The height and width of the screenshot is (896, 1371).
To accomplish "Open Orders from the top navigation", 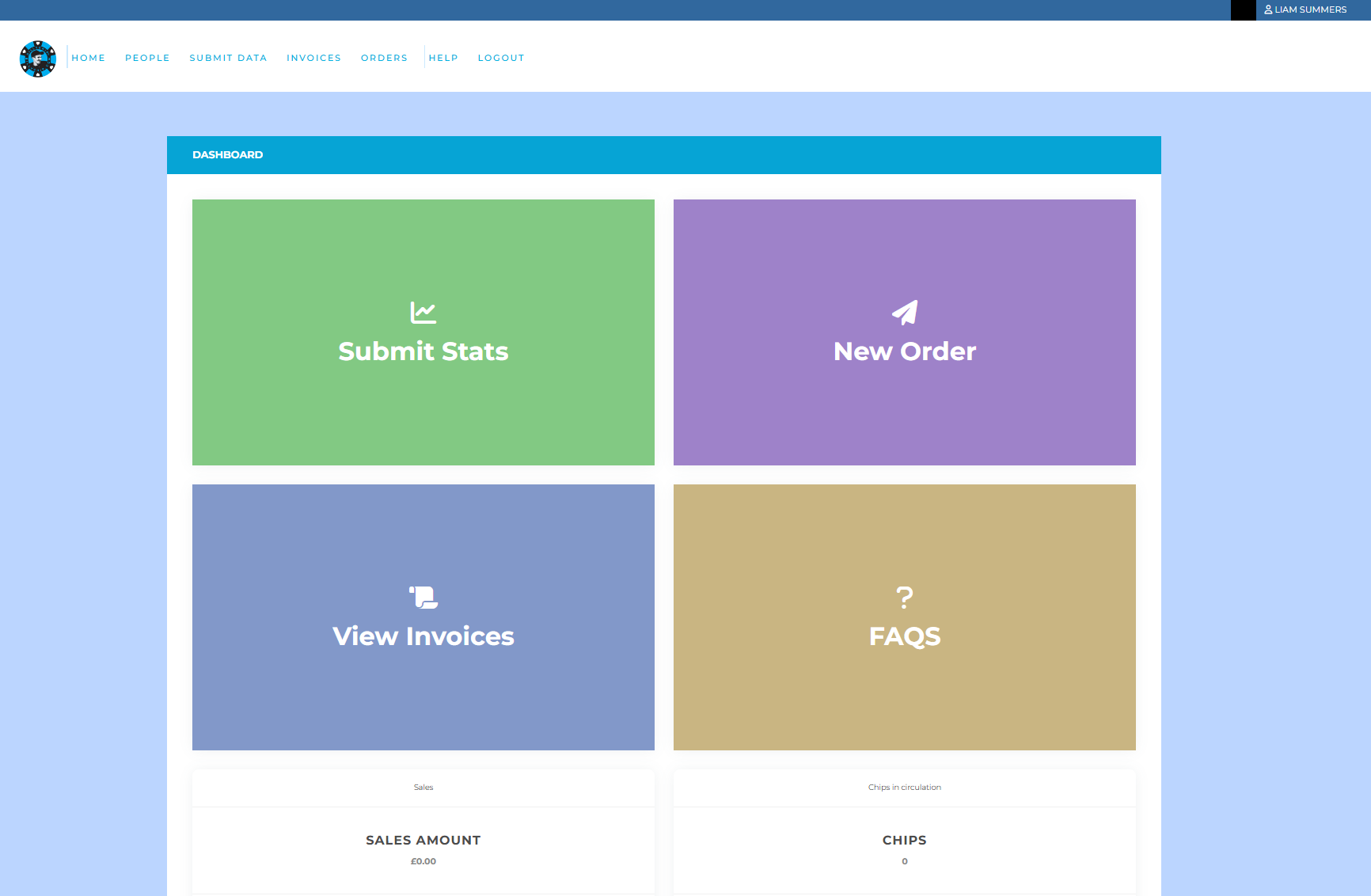I will click(384, 58).
